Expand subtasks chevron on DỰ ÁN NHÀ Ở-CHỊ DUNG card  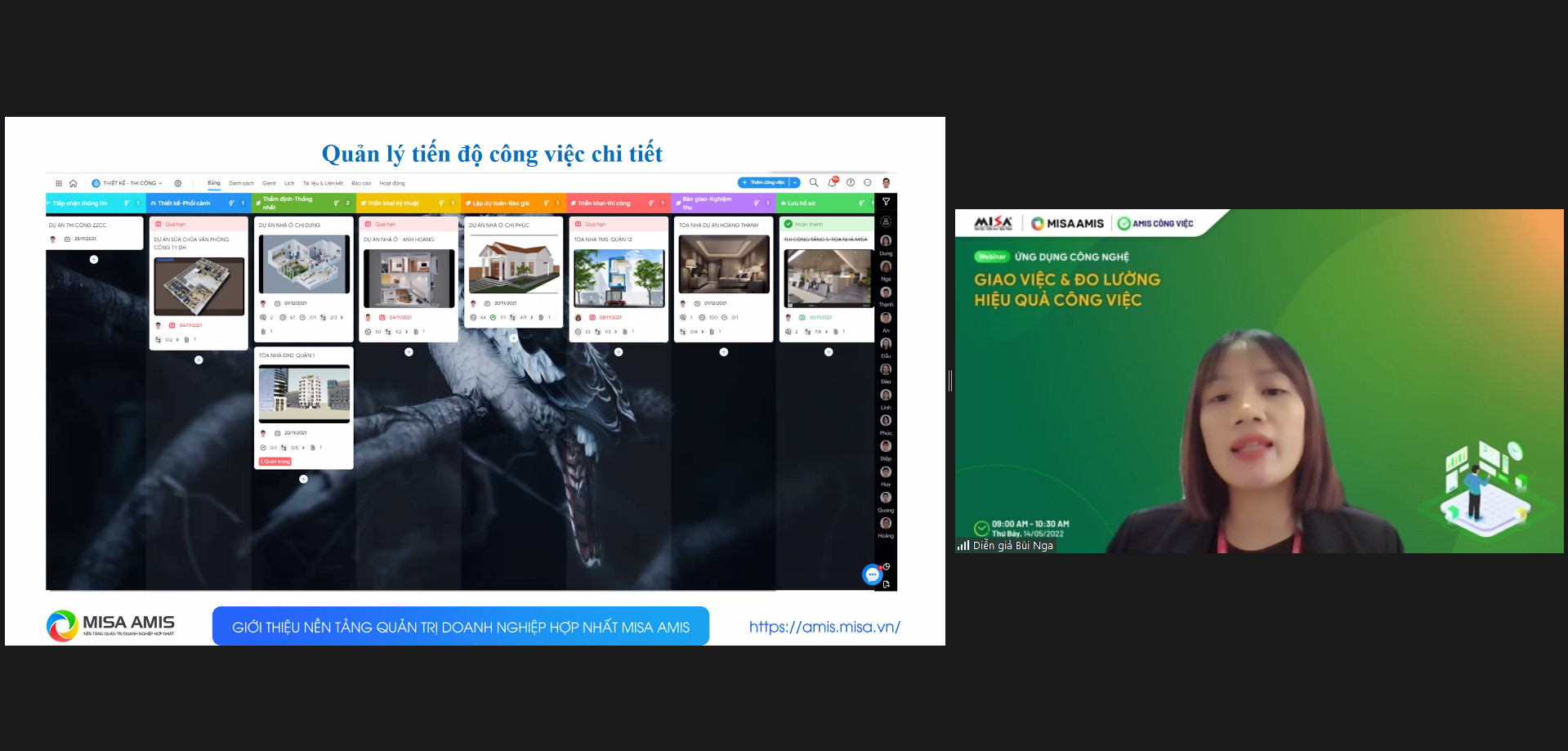[x=342, y=317]
